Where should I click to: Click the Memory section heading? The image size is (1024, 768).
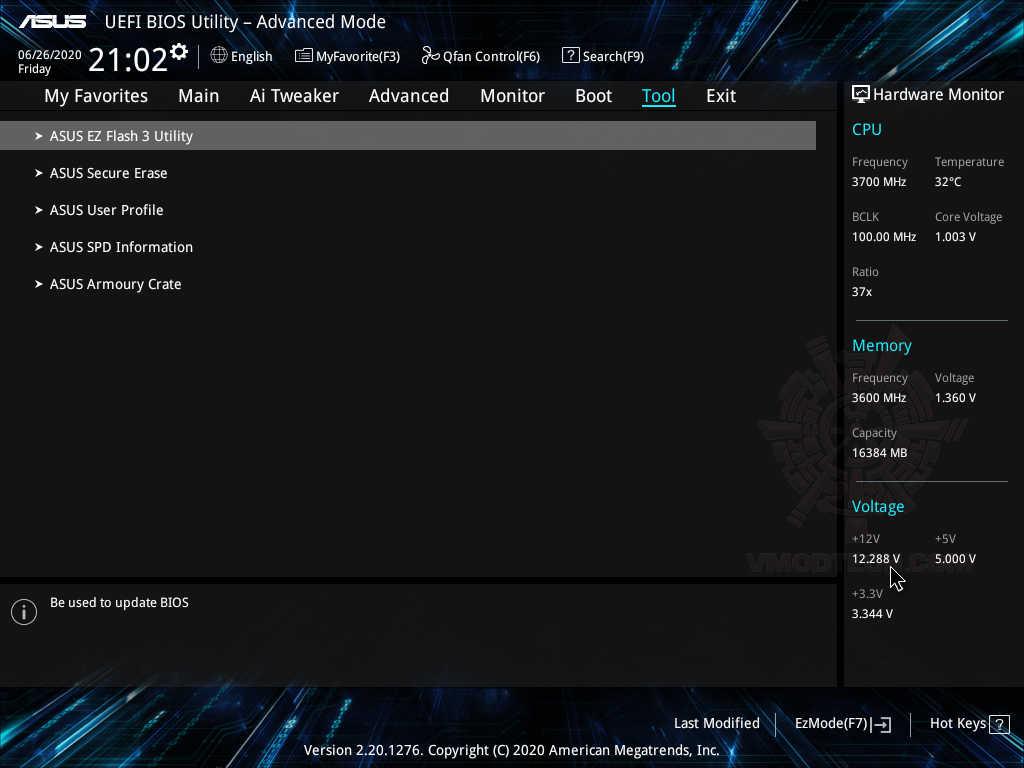(x=882, y=345)
